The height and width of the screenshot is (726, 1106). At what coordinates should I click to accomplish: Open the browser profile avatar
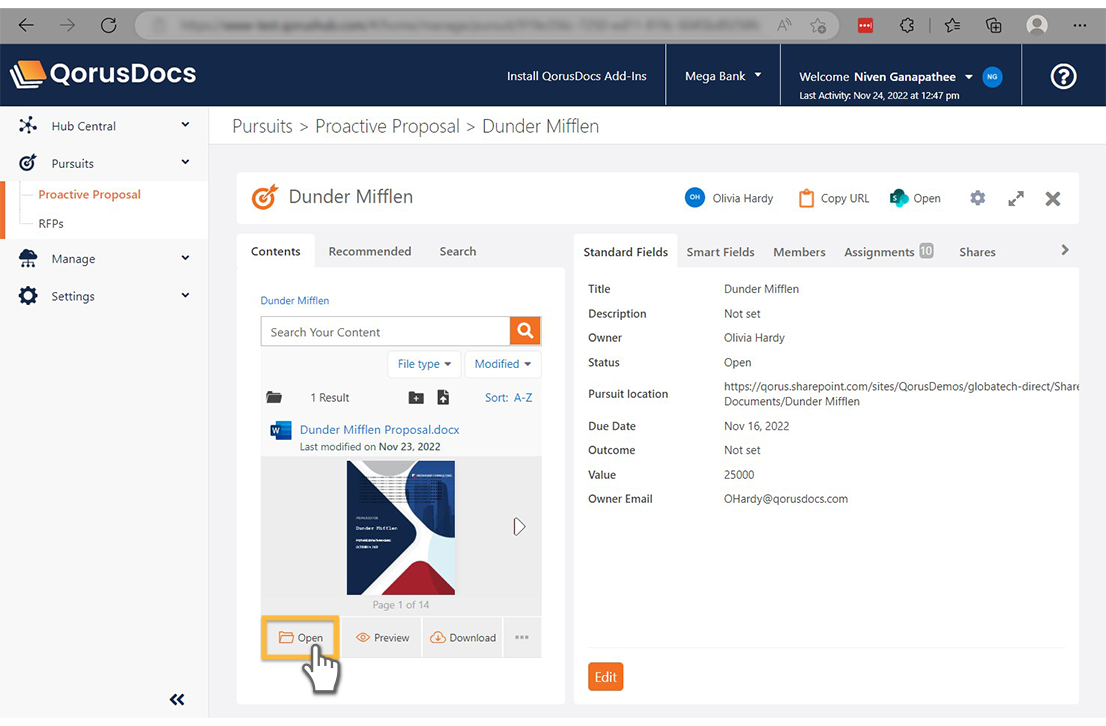click(1036, 25)
